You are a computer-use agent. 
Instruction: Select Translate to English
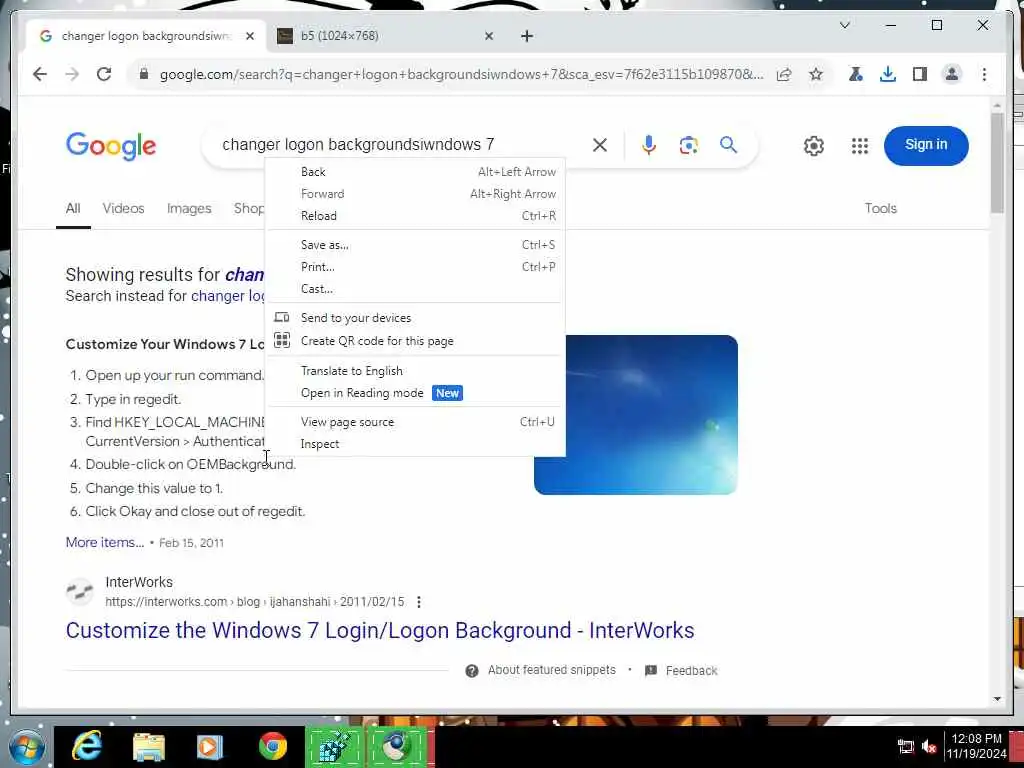pos(415,371)
